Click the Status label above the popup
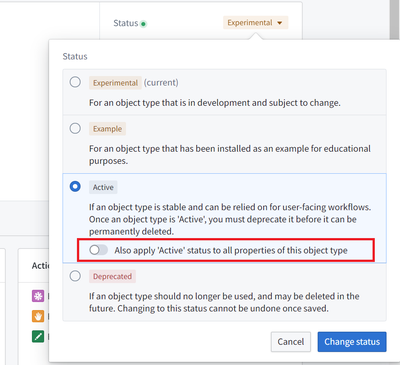The width and height of the screenshot is (400, 365). tap(126, 23)
